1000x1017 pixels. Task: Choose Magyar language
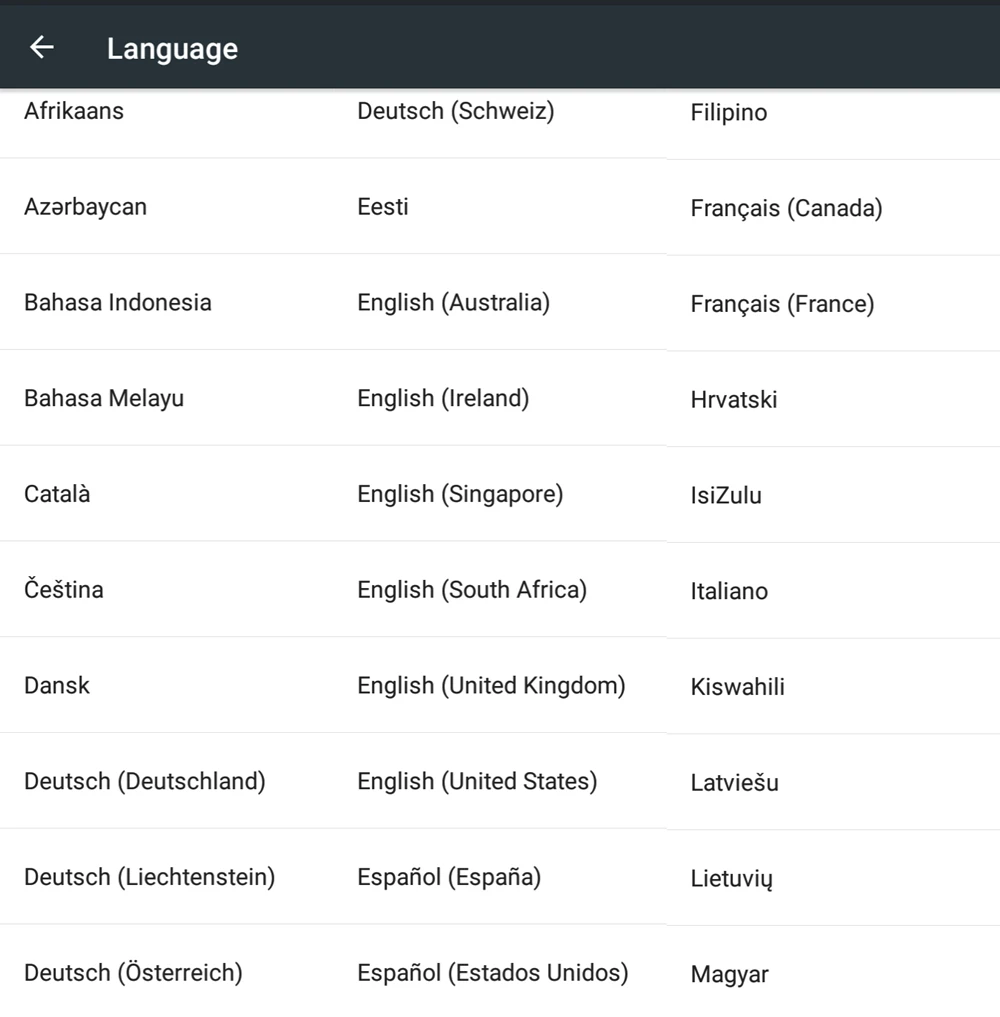[729, 974]
